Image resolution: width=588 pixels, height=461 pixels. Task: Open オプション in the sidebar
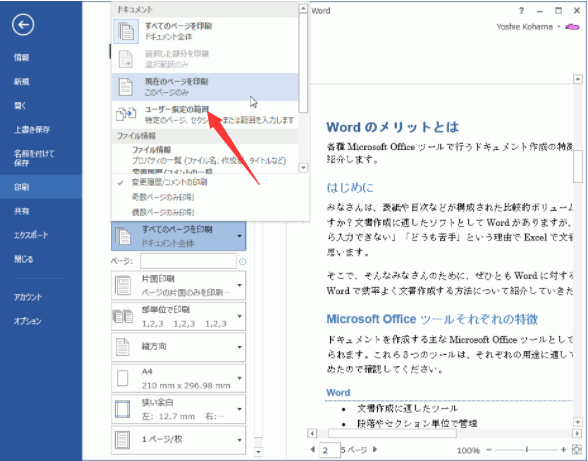pos(27,321)
